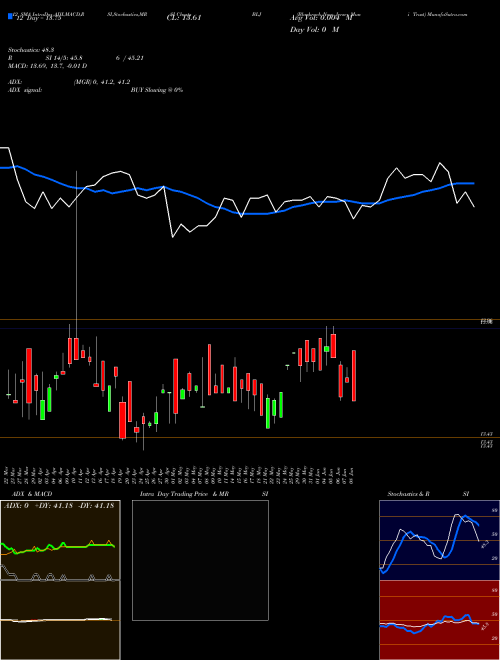Click the ADX signal: label
Screen dimensions: 500x660
point(25,90)
